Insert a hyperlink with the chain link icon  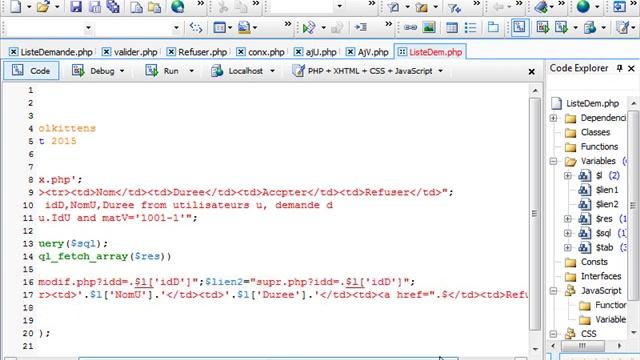click(410, 27)
